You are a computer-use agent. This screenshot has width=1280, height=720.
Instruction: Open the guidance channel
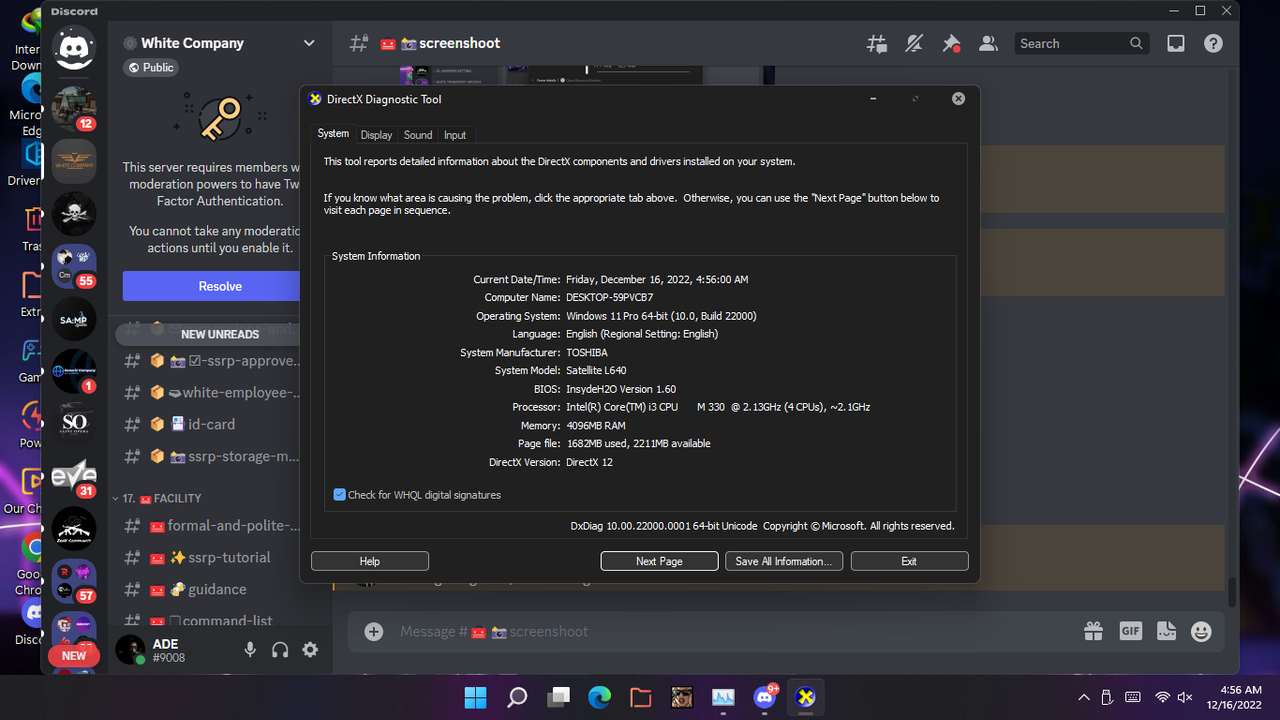pos(211,589)
